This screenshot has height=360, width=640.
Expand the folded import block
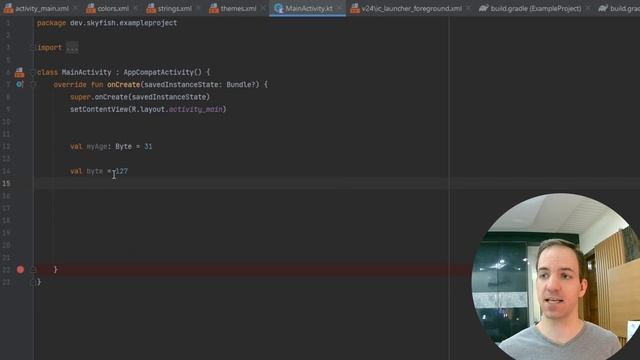click(x=33, y=48)
